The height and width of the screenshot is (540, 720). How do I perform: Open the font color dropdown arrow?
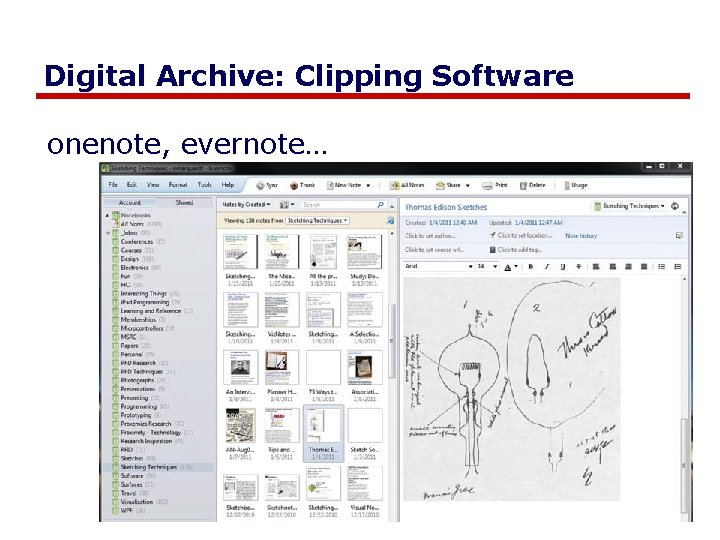coord(517,267)
